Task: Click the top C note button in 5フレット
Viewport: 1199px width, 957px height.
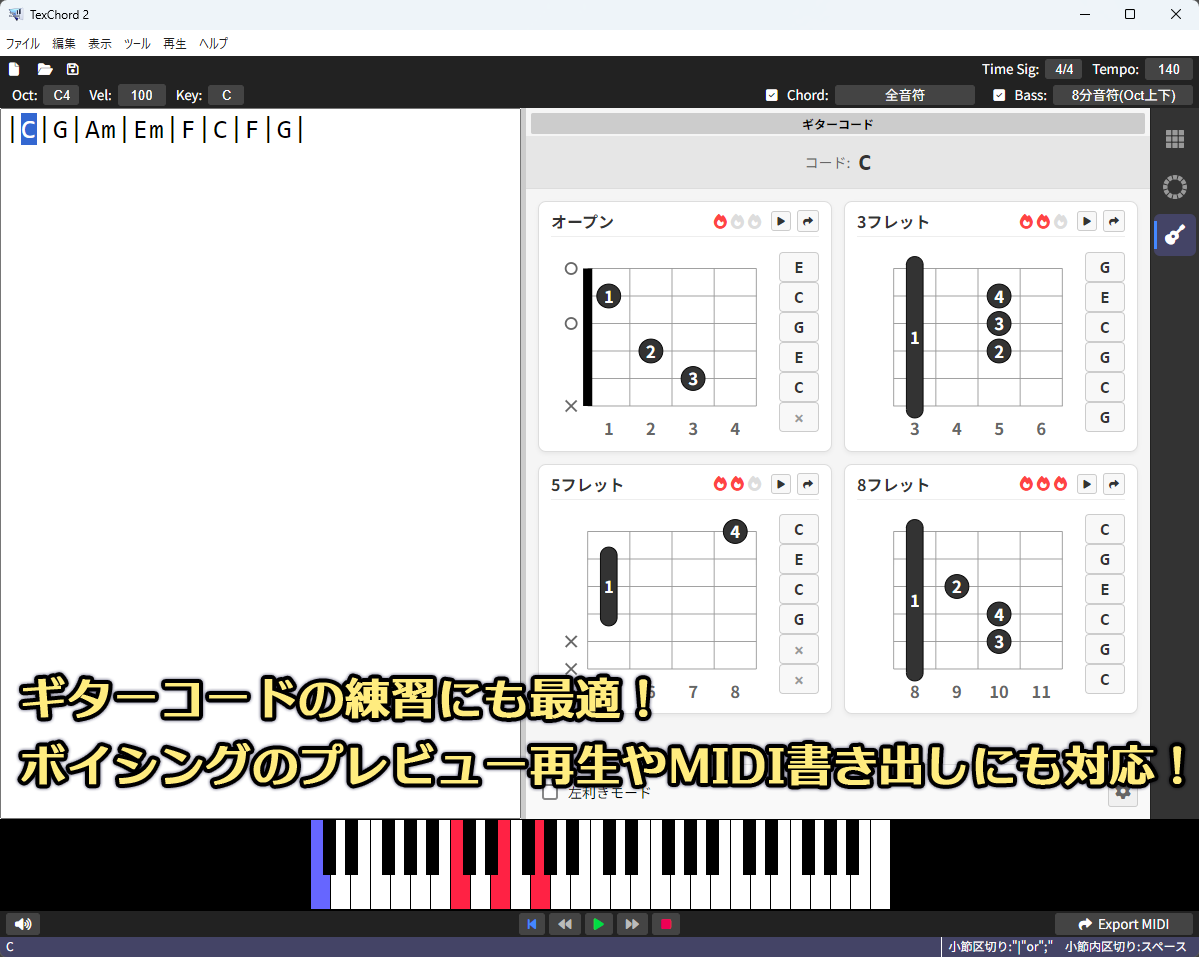Action: (799, 530)
